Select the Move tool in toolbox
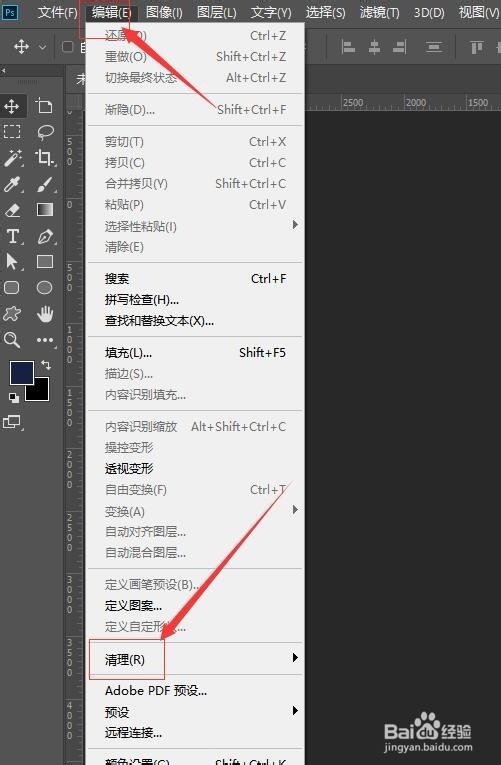The width and height of the screenshot is (501, 765). pos(12,106)
